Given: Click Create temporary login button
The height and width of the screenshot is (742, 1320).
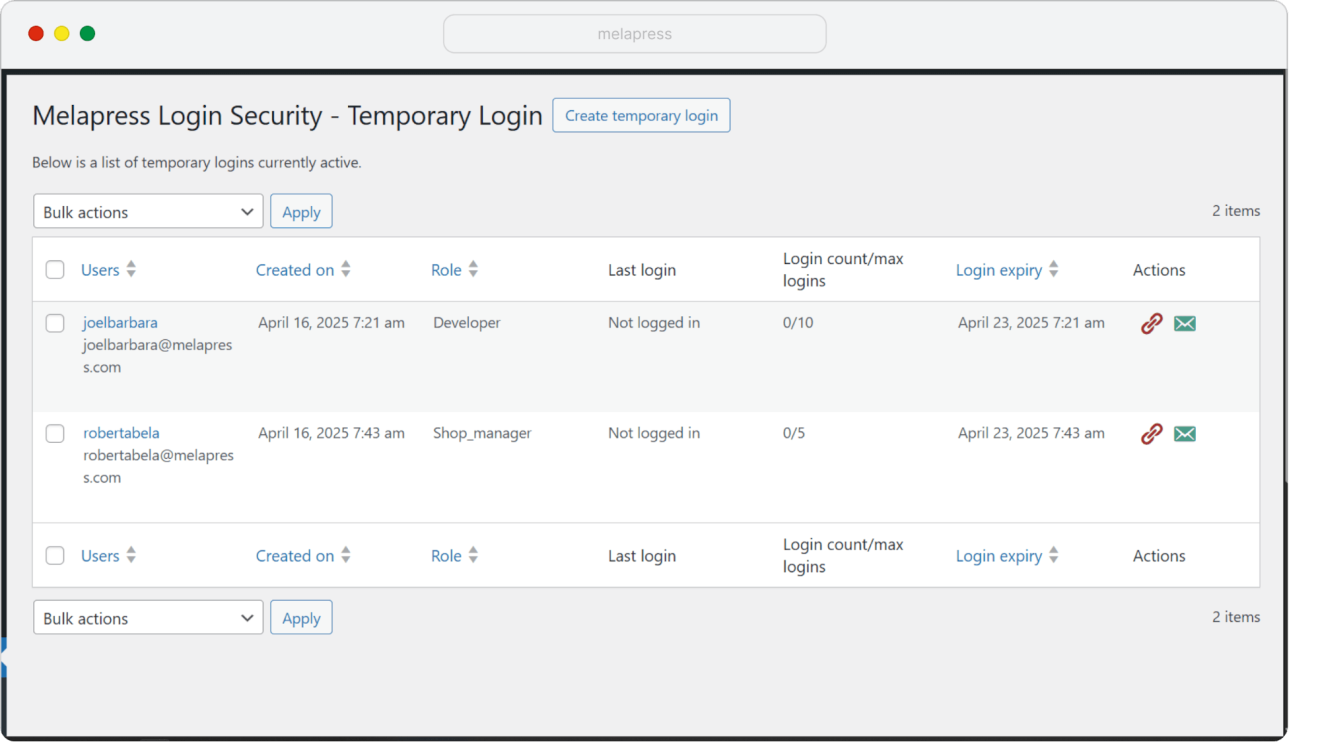Looking at the screenshot, I should (641, 115).
